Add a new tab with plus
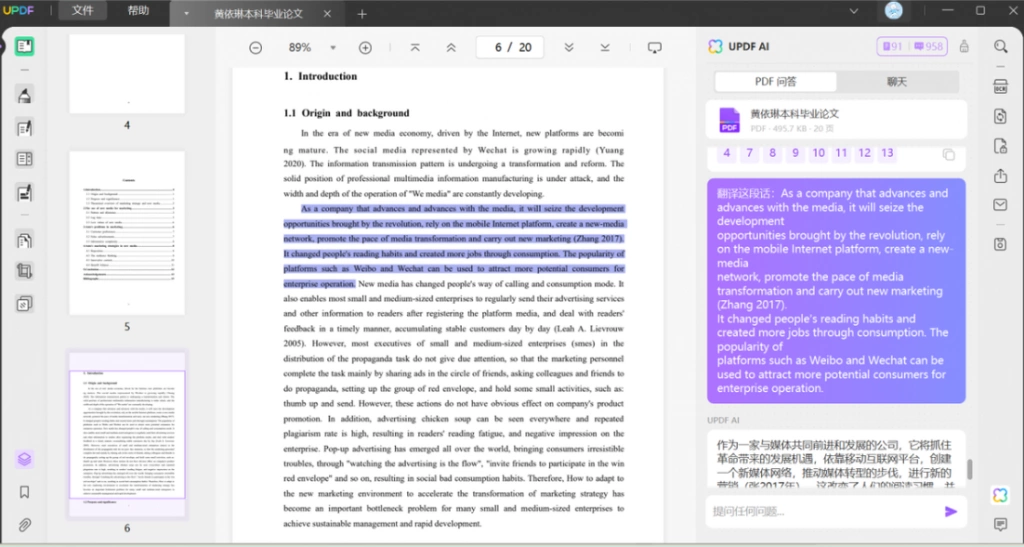 (x=362, y=14)
